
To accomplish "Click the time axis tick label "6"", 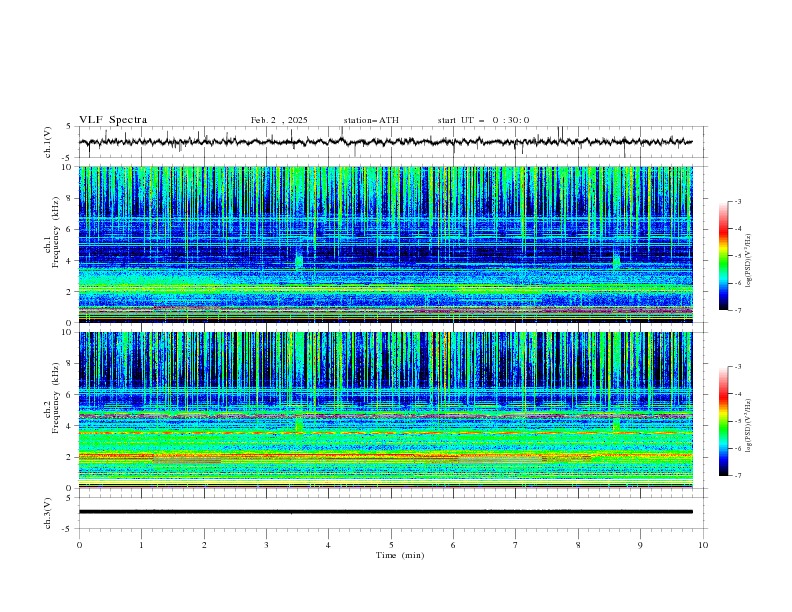I will click(454, 545).
